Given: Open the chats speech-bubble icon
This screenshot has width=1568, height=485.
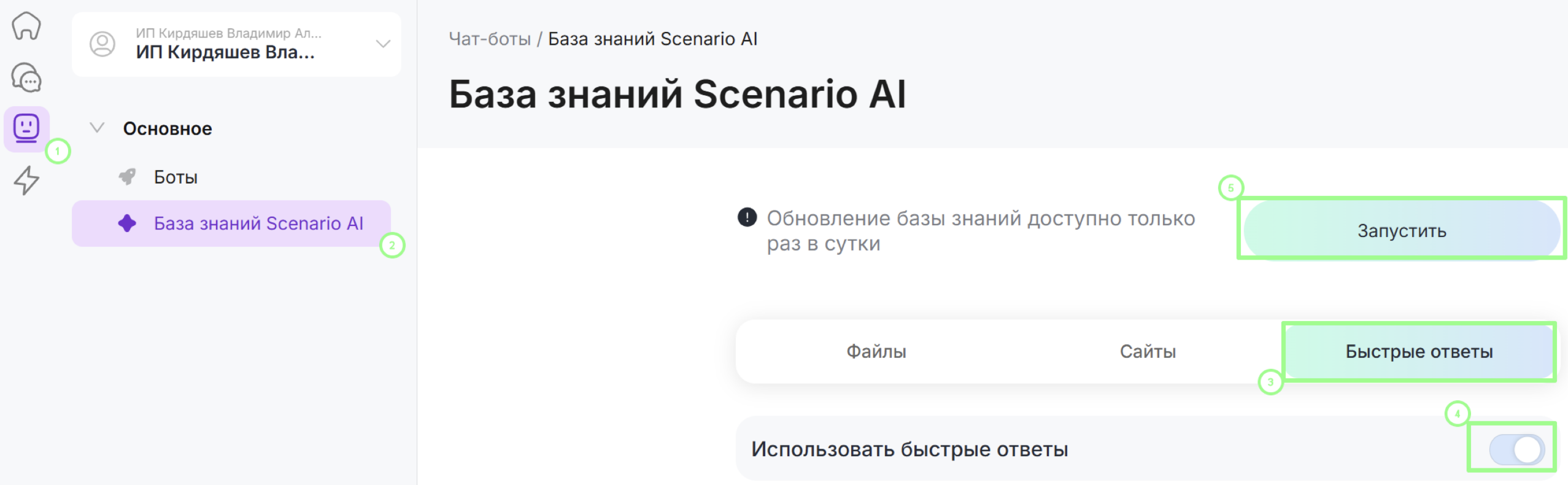Looking at the screenshot, I should pos(26,78).
